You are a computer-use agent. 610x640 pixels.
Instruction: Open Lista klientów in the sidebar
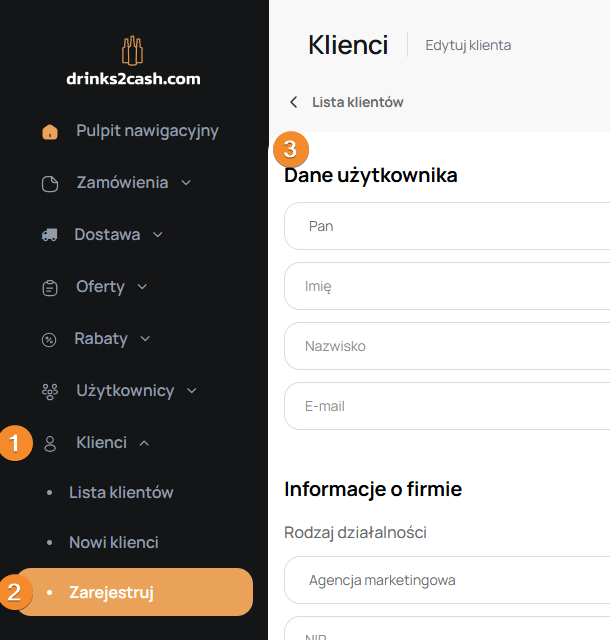[x=121, y=492]
